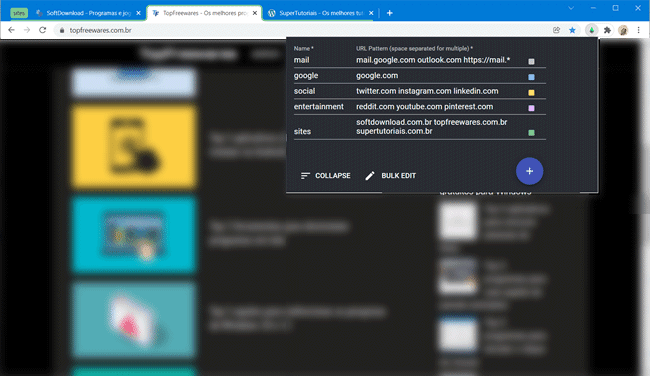Open the tab search chevron
This screenshot has height=376, width=650.
571,8
